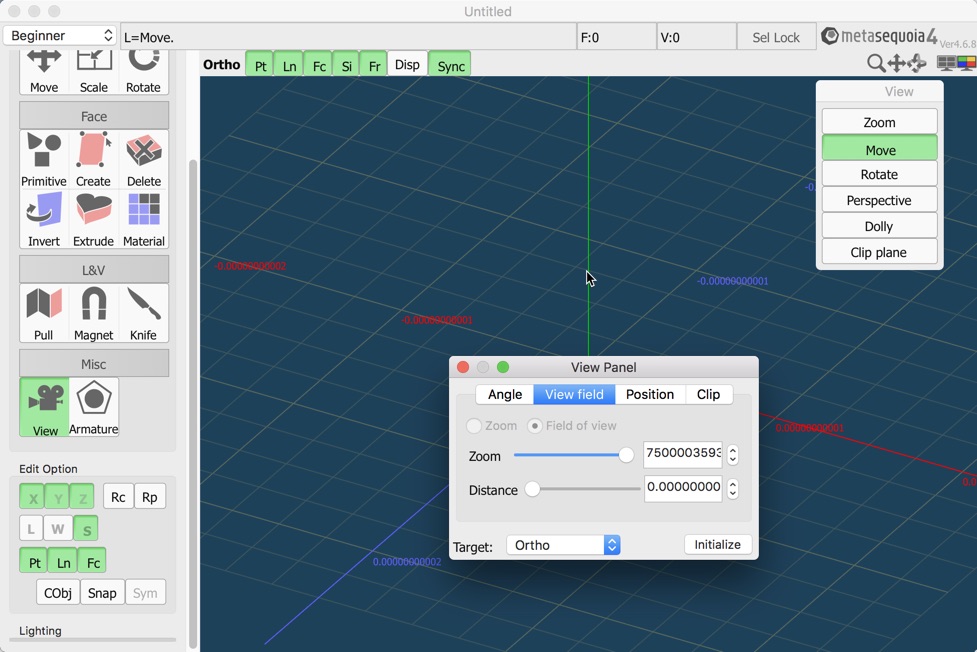Open the Beginner mode dropdown
Screen dimensions: 977x652
[58, 35]
